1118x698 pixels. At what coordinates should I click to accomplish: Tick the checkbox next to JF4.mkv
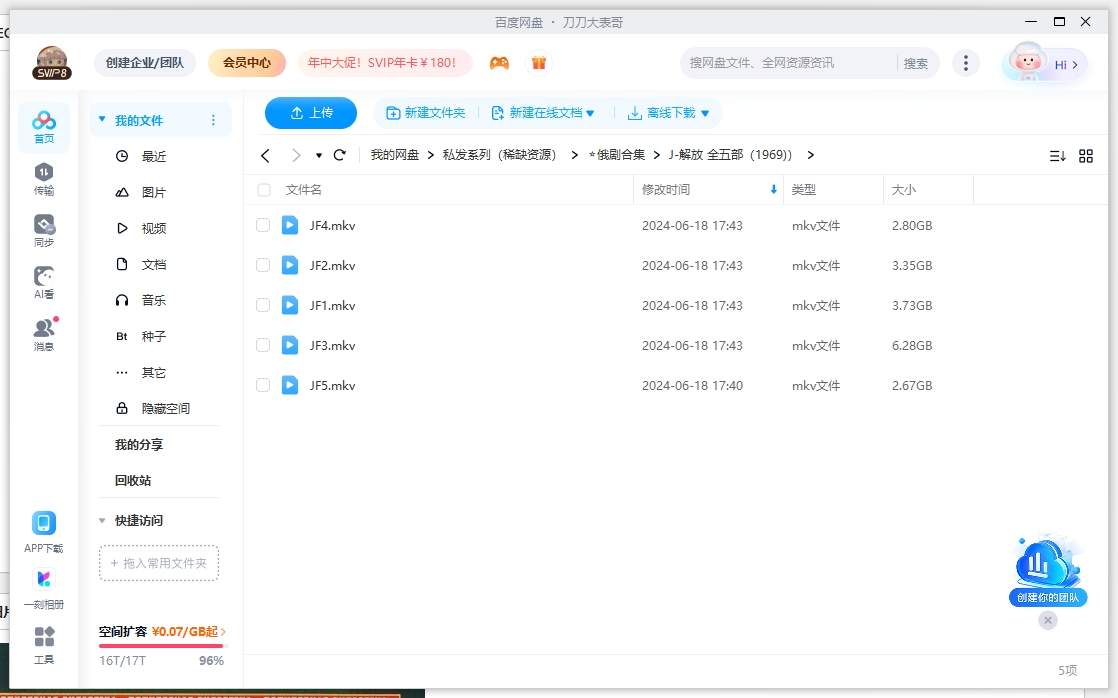pyautogui.click(x=263, y=225)
